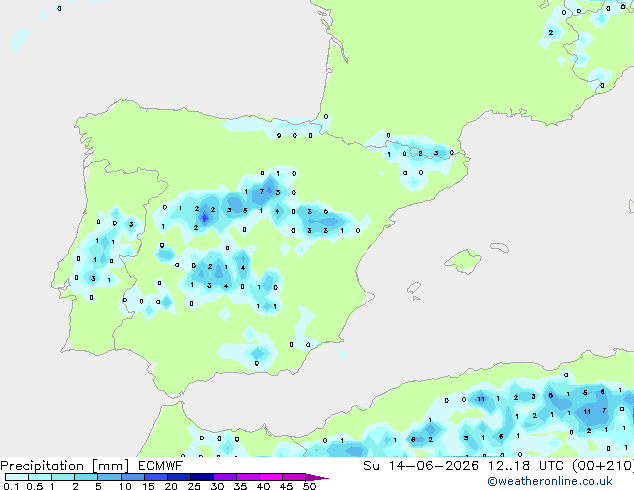Click the island of Mallorca on the map
This screenshot has height=490, width=634.
click(464, 262)
